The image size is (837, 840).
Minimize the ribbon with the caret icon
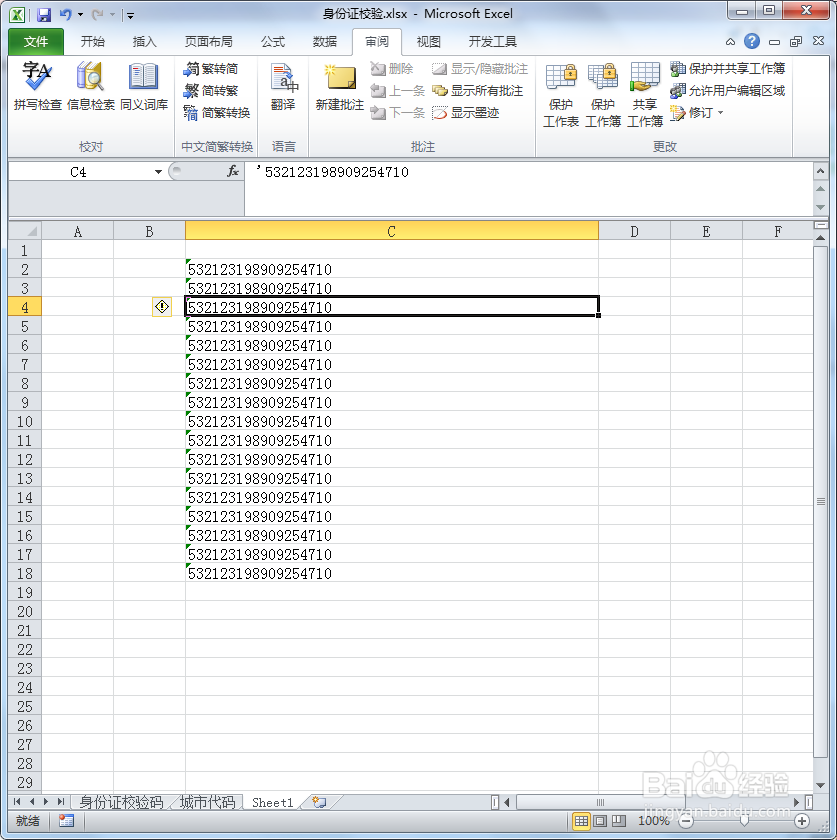pos(730,42)
